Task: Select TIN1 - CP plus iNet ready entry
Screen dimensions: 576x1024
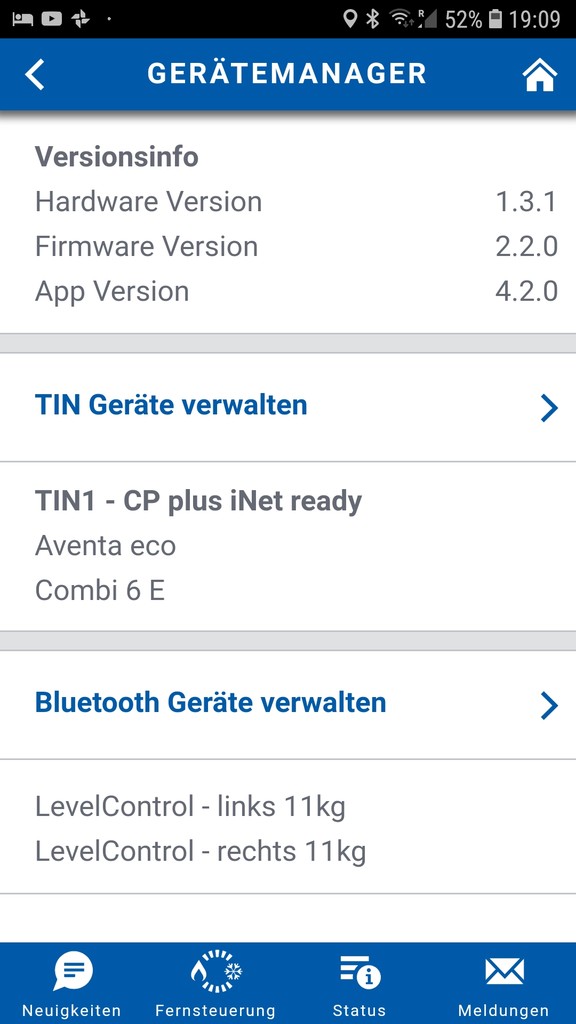Action: (198, 502)
